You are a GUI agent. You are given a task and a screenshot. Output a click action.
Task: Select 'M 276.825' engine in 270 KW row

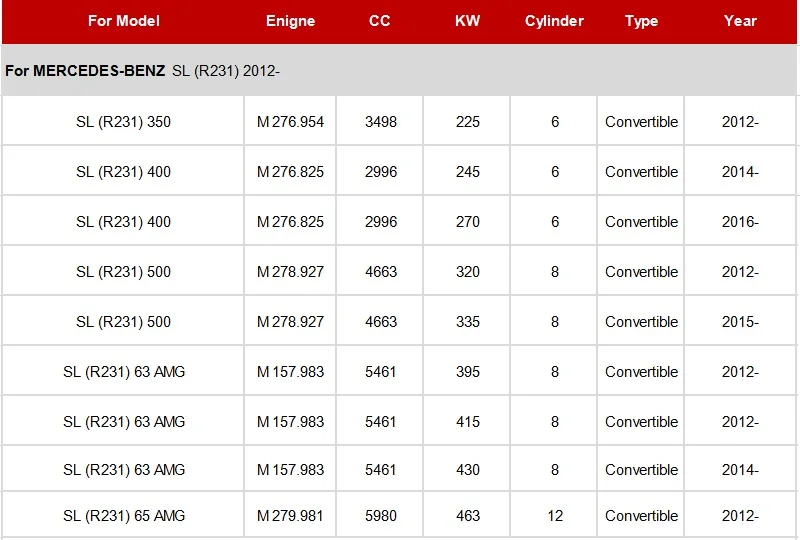tap(290, 222)
